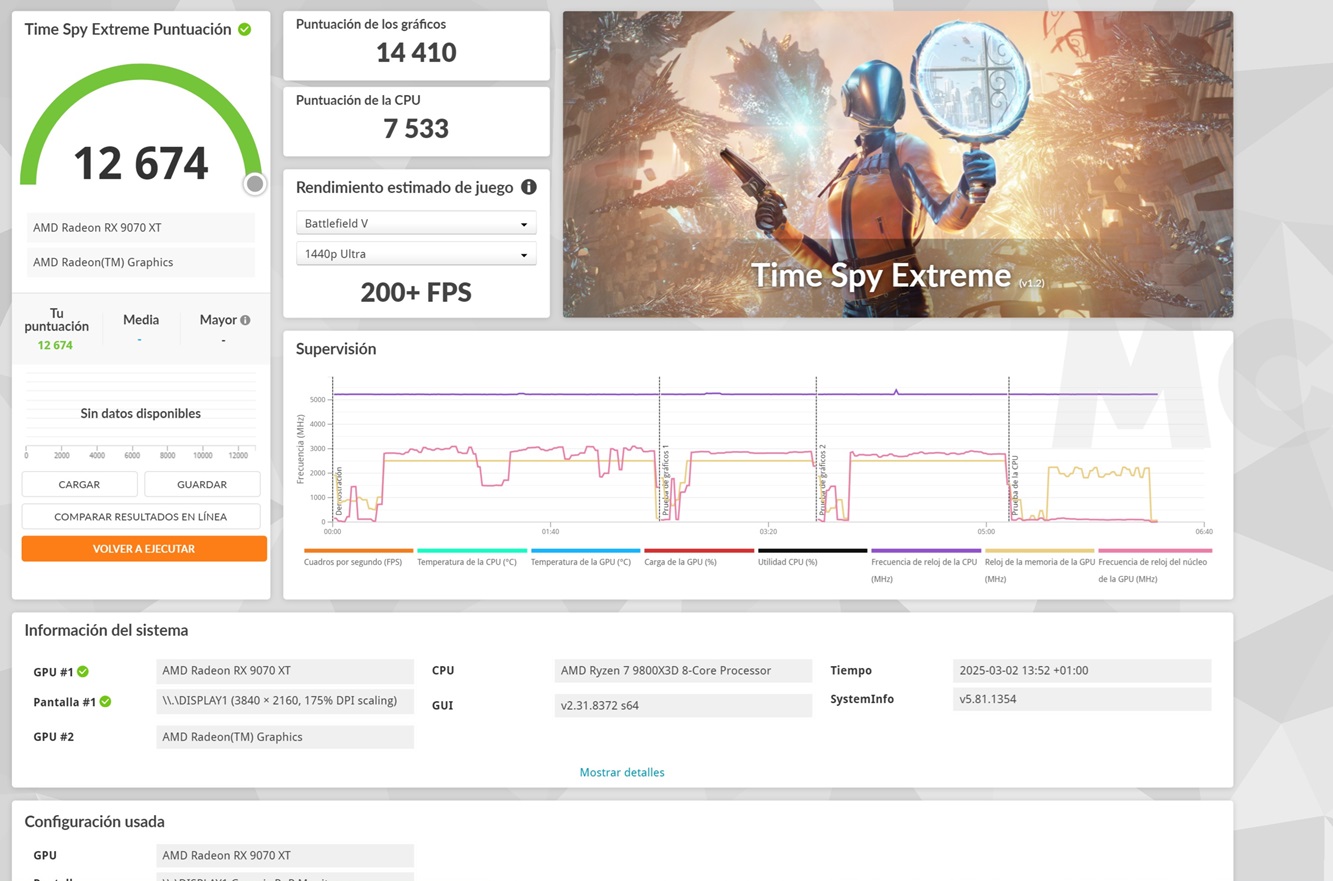1333x881 pixels.
Task: Click the info icon next to Rendimiento estimado de juego
Action: point(529,187)
